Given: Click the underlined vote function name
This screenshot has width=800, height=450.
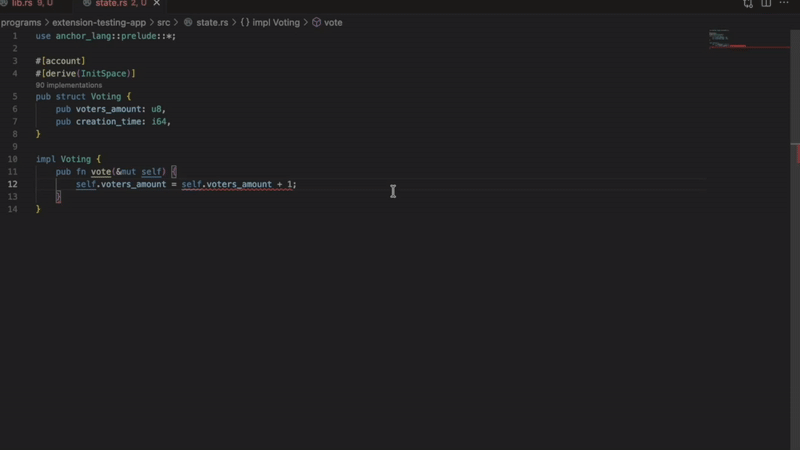Looking at the screenshot, I should pos(101,172).
